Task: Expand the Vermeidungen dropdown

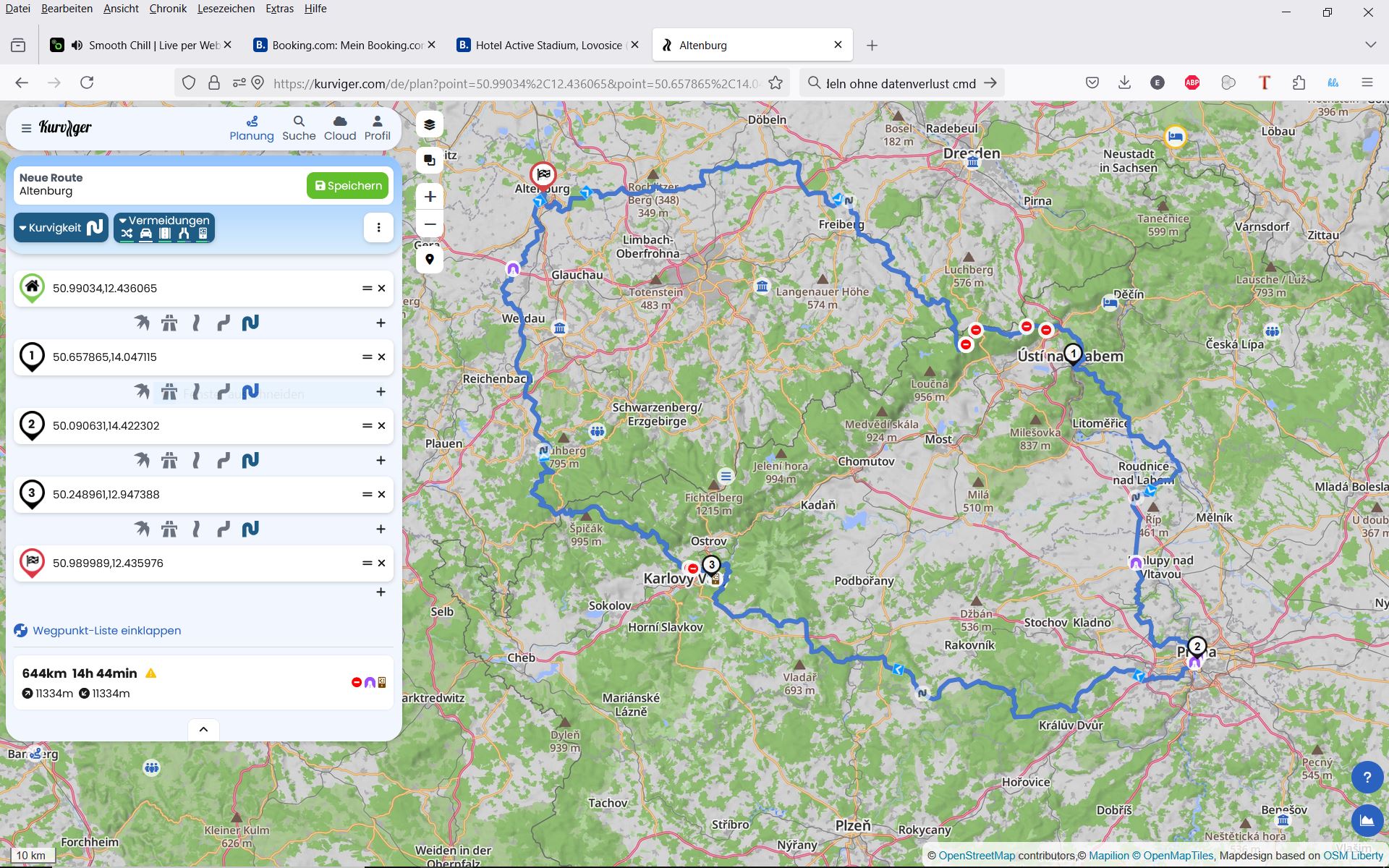Action: [164, 227]
